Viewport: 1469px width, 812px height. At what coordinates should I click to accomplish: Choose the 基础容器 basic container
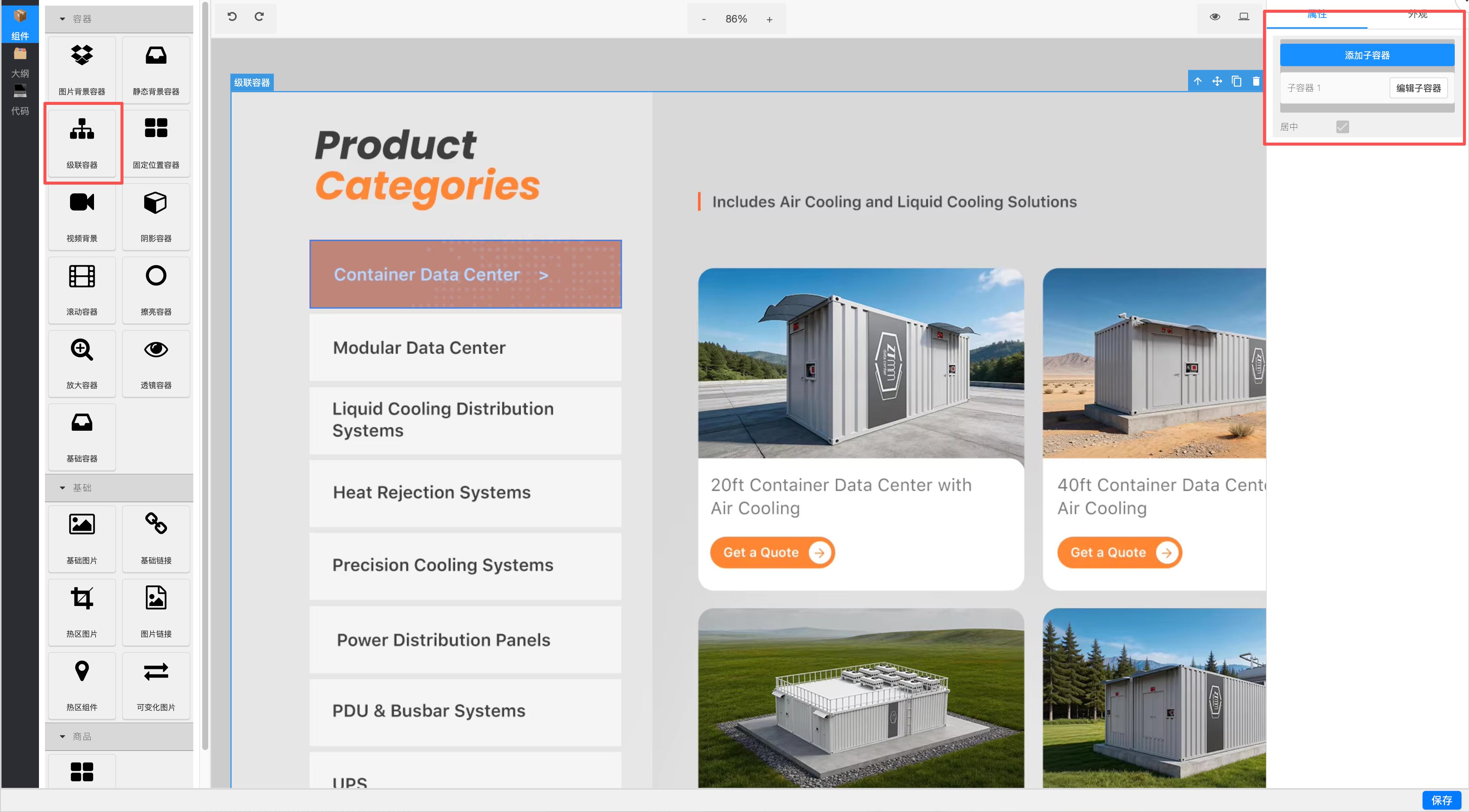click(82, 437)
